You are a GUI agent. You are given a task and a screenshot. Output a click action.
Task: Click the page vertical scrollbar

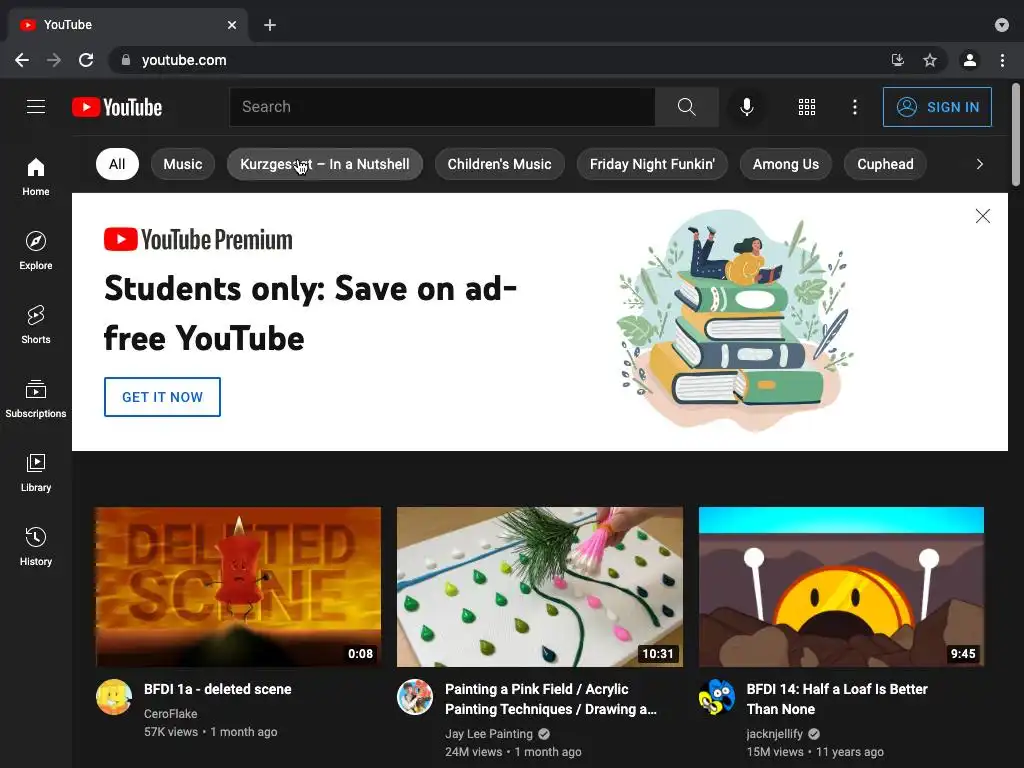(1016, 135)
